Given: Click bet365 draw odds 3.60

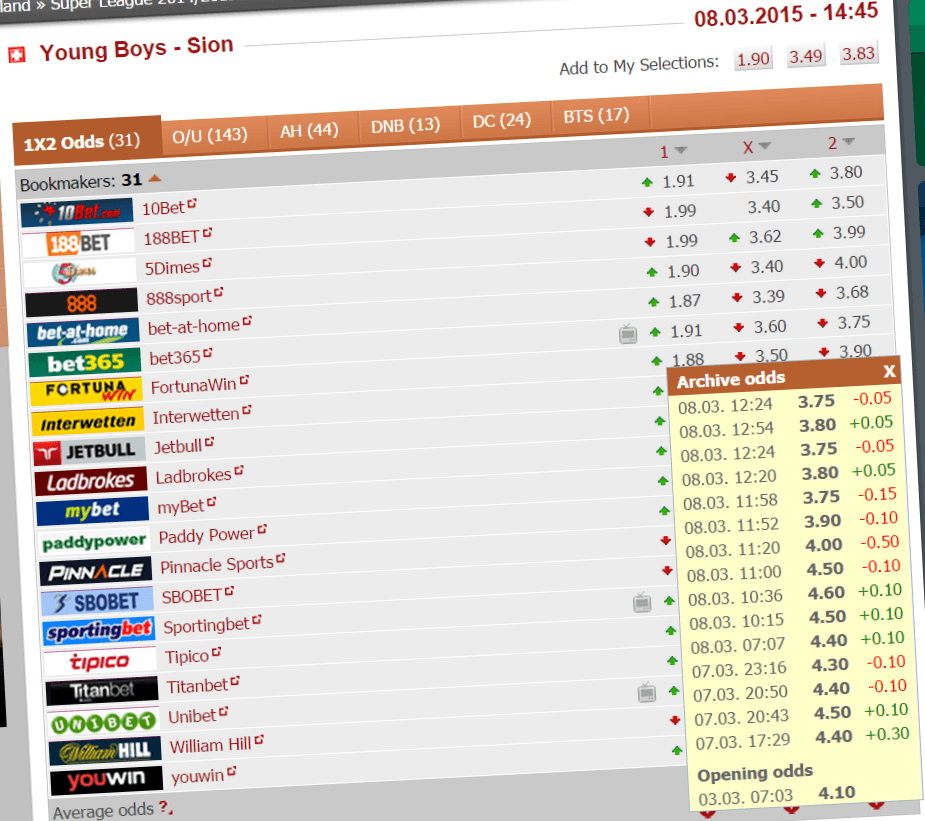Looking at the screenshot, I should click(x=770, y=327).
